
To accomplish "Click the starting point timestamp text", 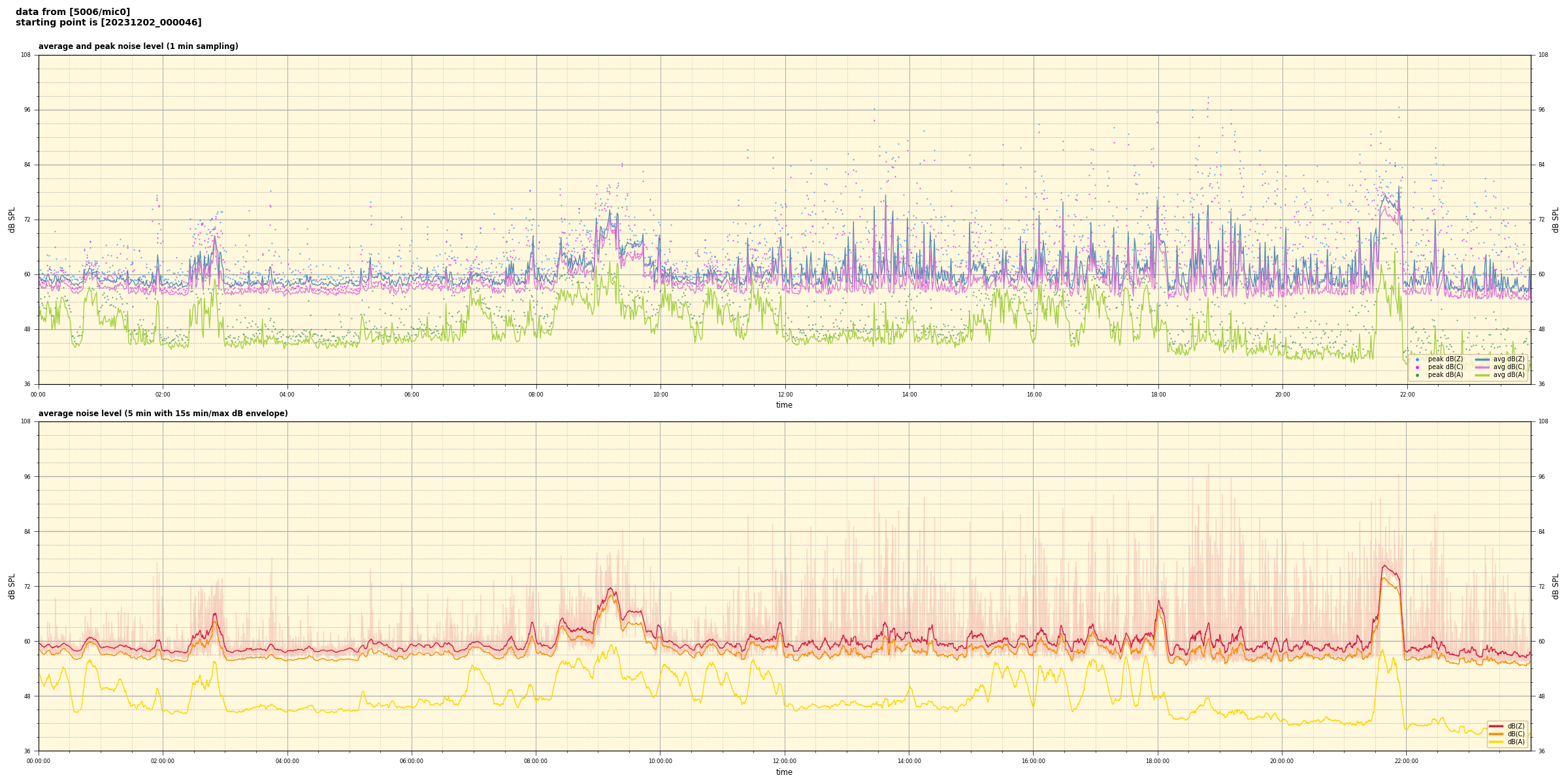I will (108, 23).
